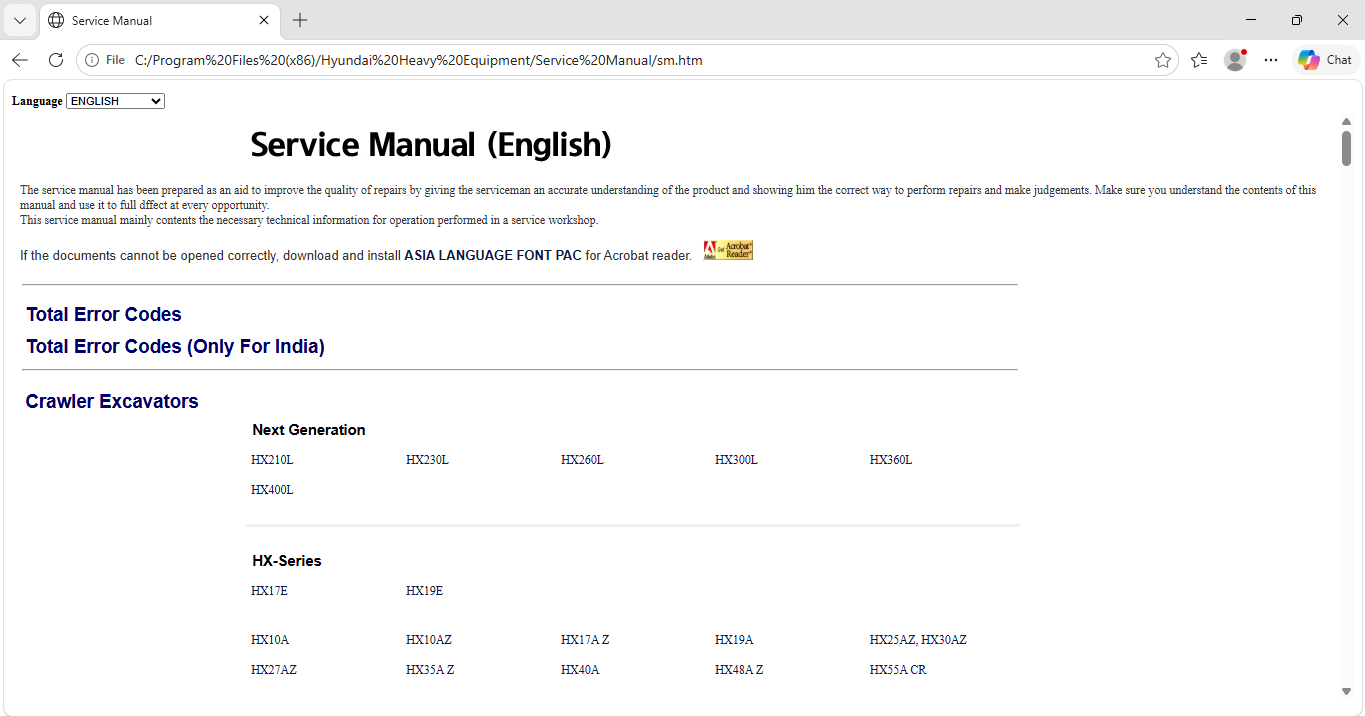Open HX35A Z service manual
The height and width of the screenshot is (716, 1365).
point(430,670)
